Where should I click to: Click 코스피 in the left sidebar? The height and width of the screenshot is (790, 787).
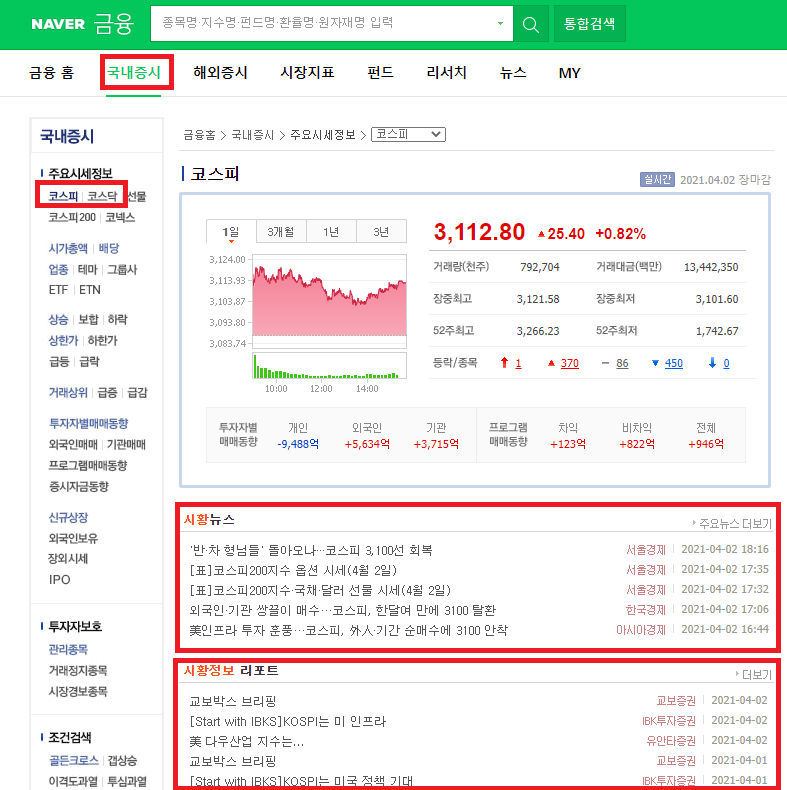[63, 196]
